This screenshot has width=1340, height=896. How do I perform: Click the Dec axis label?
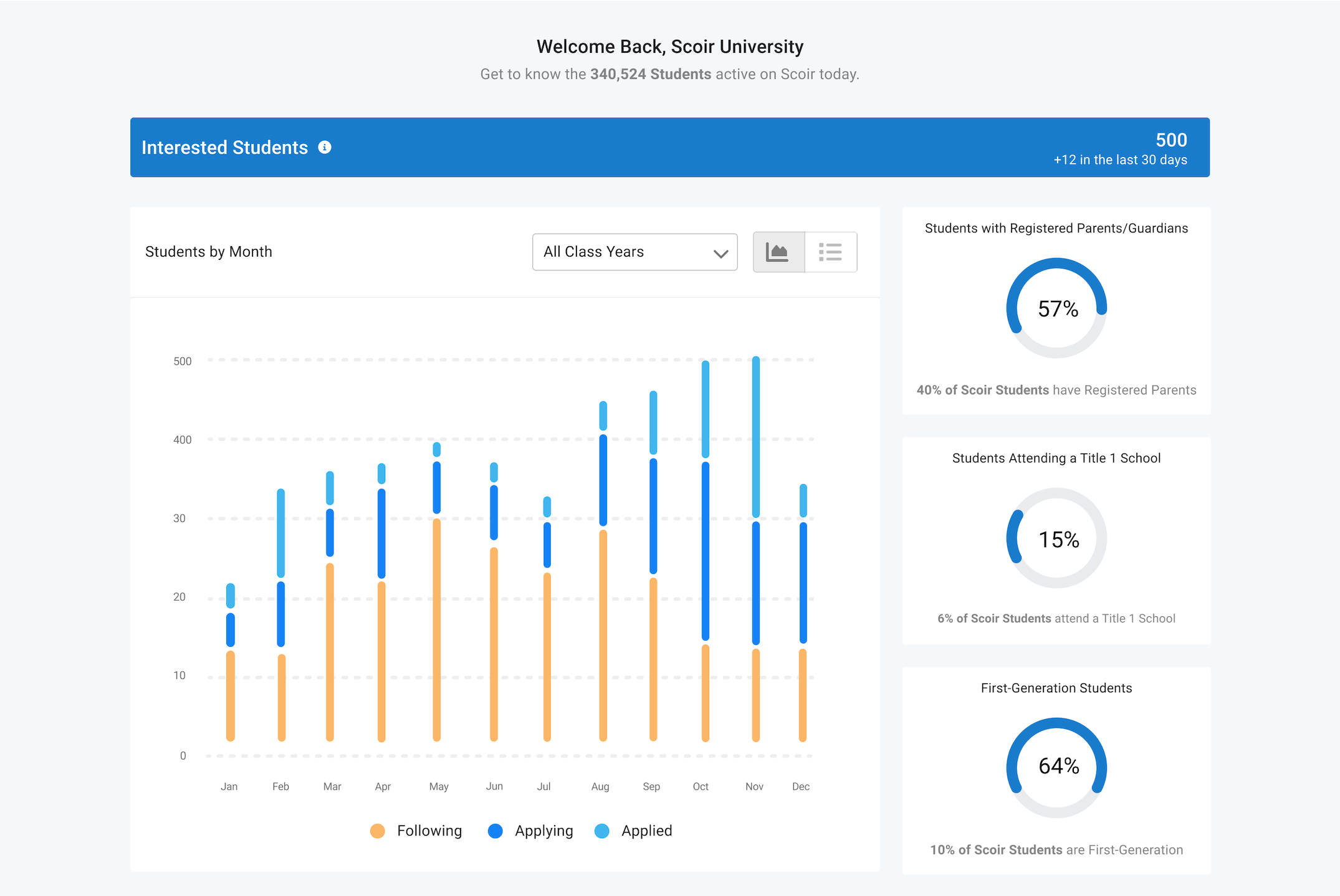click(x=801, y=786)
